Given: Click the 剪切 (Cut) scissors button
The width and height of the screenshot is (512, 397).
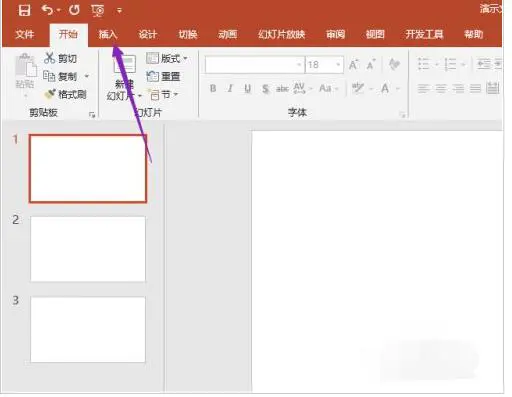Looking at the screenshot, I should [60, 58].
